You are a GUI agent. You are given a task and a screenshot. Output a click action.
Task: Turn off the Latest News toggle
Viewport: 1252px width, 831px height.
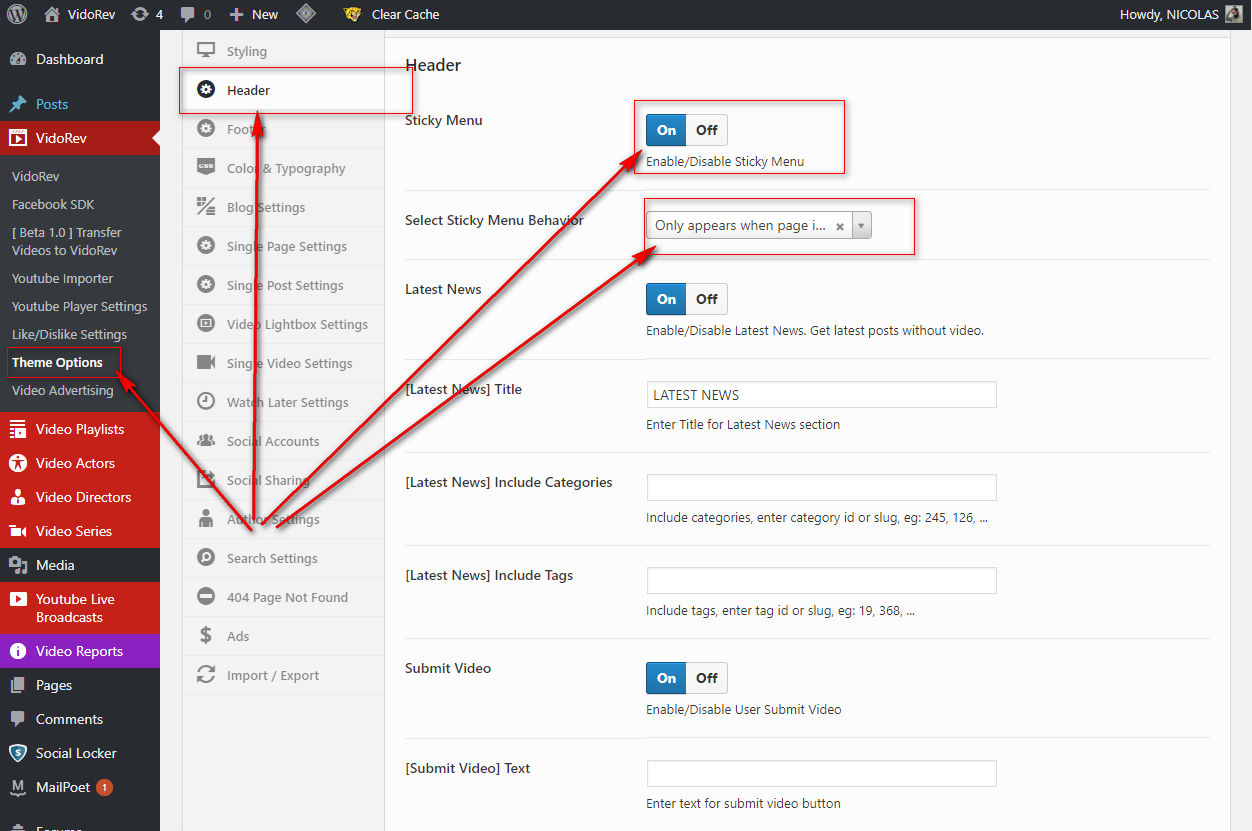[707, 299]
